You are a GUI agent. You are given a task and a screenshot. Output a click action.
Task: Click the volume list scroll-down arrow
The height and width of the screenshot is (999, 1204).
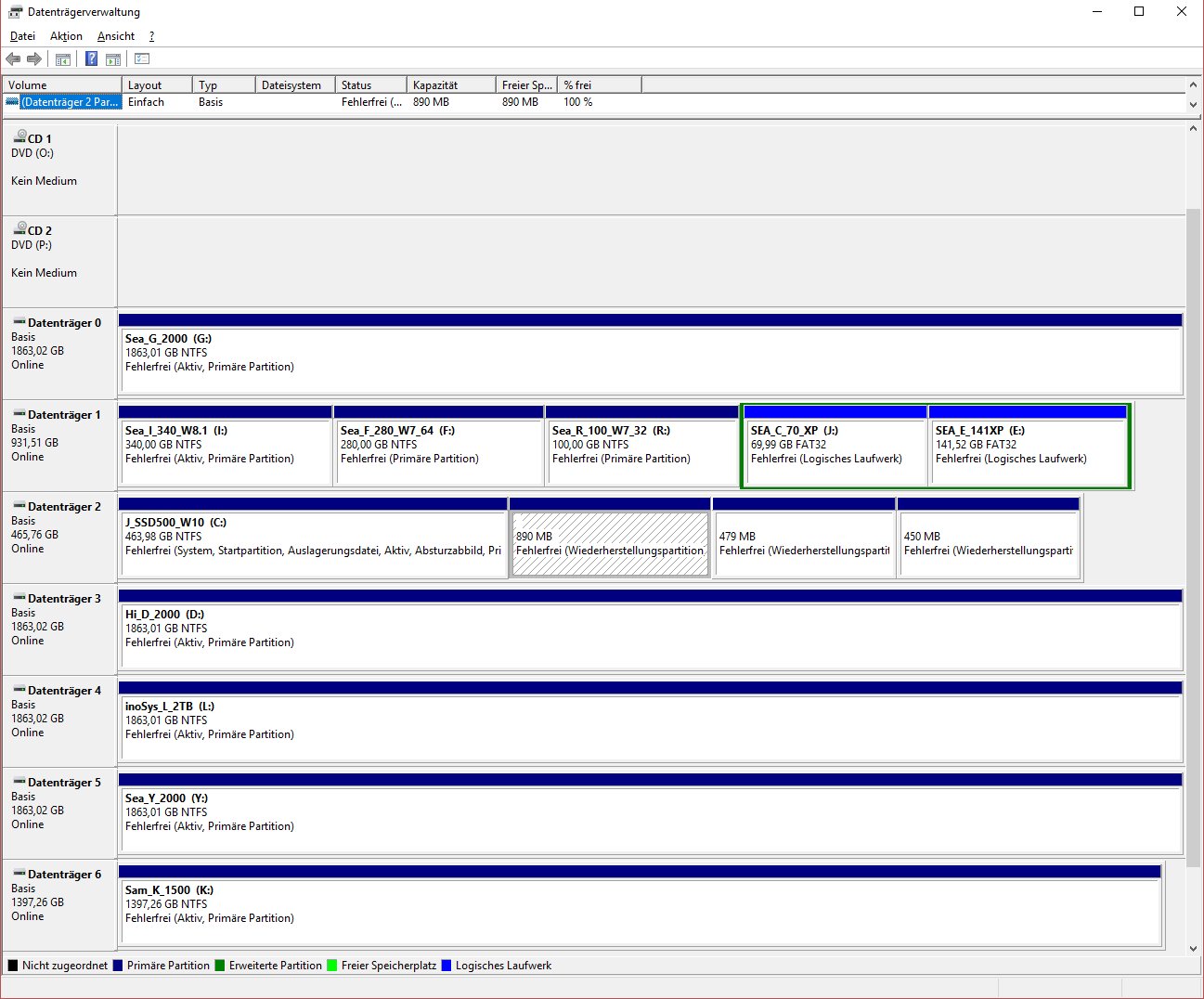click(x=1194, y=105)
